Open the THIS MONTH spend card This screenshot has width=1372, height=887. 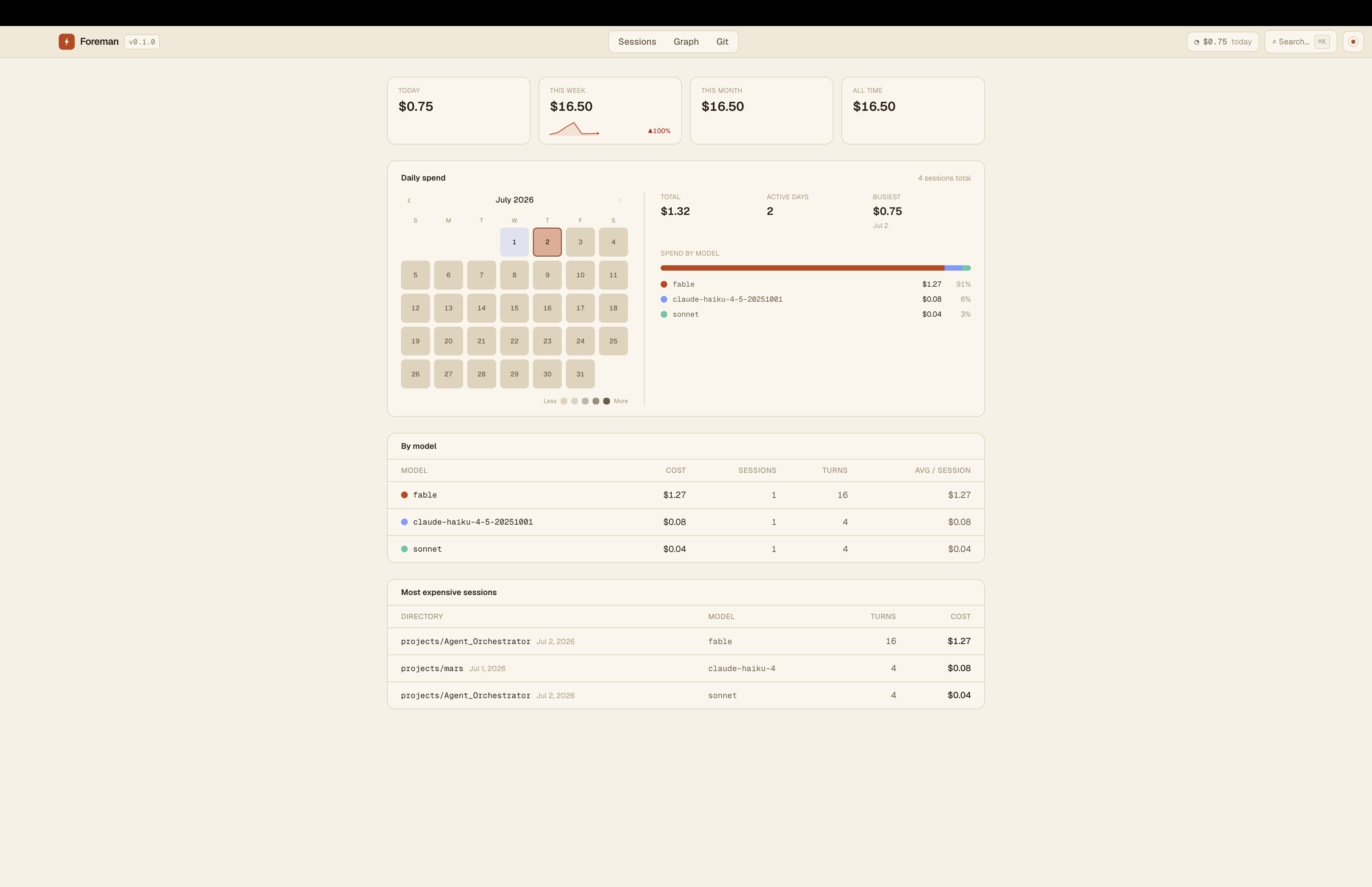click(761, 110)
